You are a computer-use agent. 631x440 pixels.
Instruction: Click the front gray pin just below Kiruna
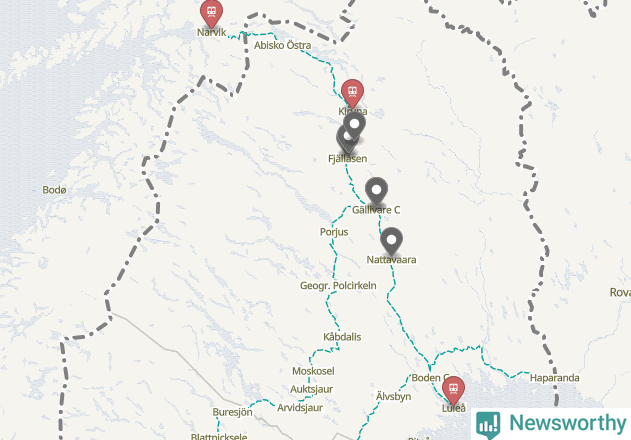(x=354, y=125)
